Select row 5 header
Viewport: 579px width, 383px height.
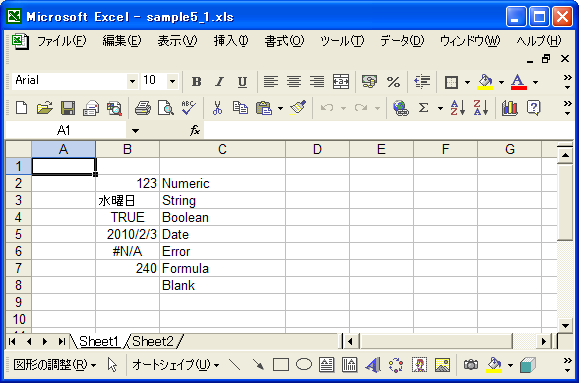[18, 235]
